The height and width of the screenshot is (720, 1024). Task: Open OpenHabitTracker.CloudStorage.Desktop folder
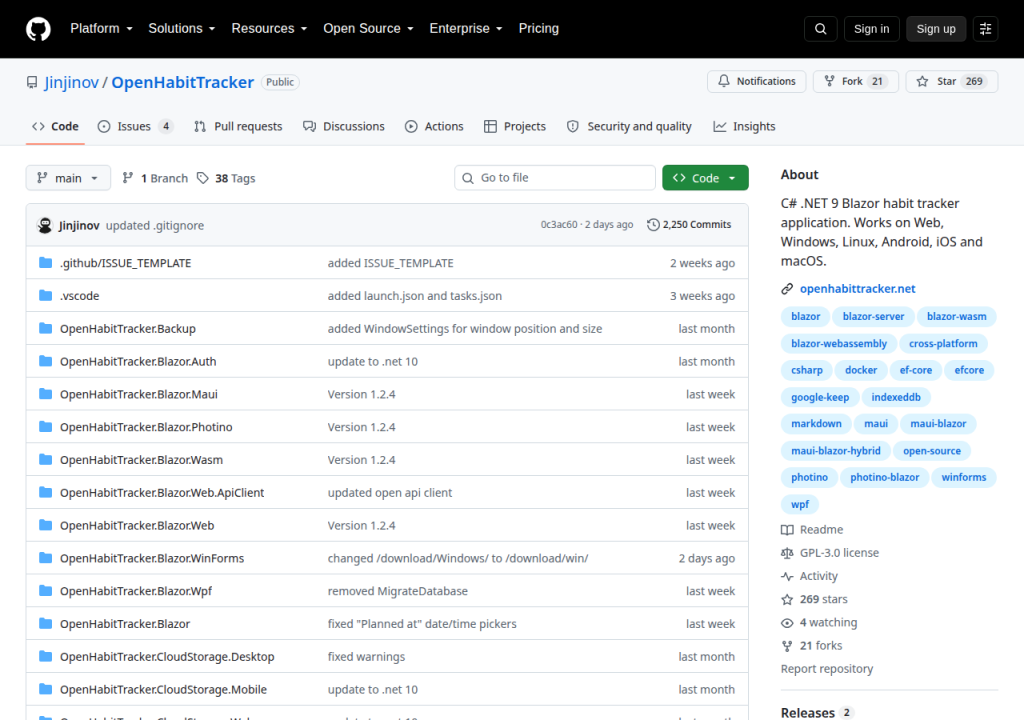[x=167, y=657]
